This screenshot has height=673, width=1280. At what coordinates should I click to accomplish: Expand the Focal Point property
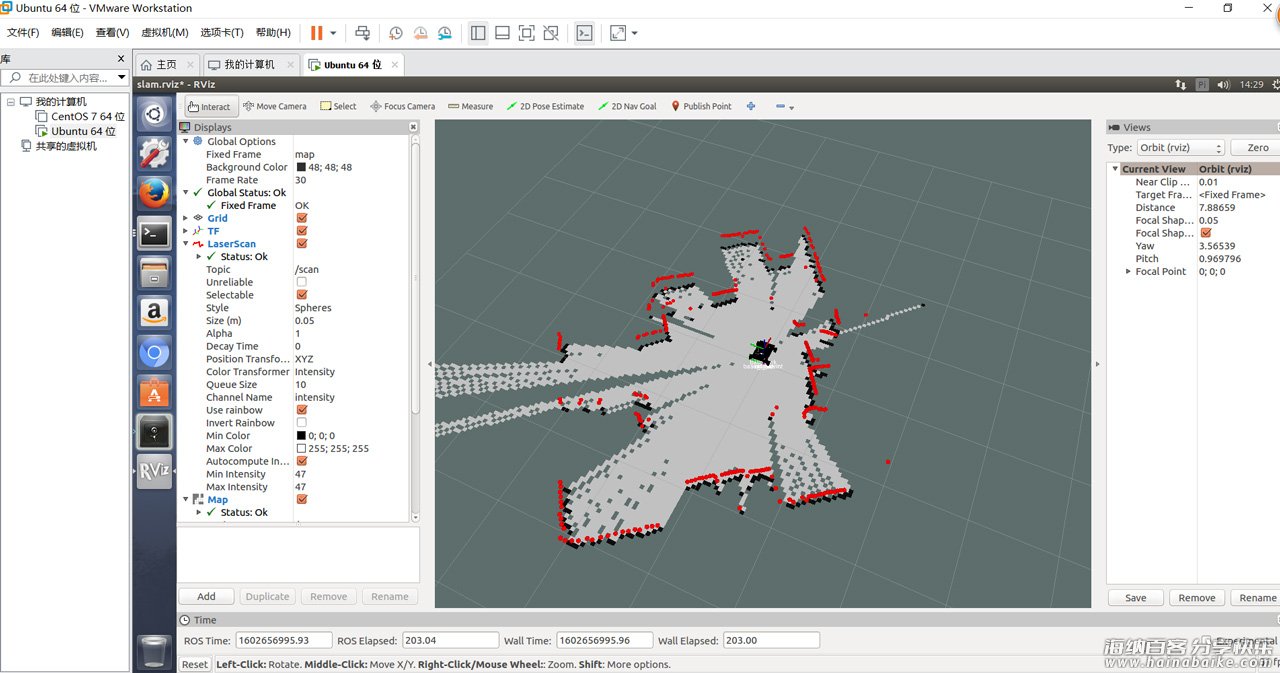[1129, 271]
